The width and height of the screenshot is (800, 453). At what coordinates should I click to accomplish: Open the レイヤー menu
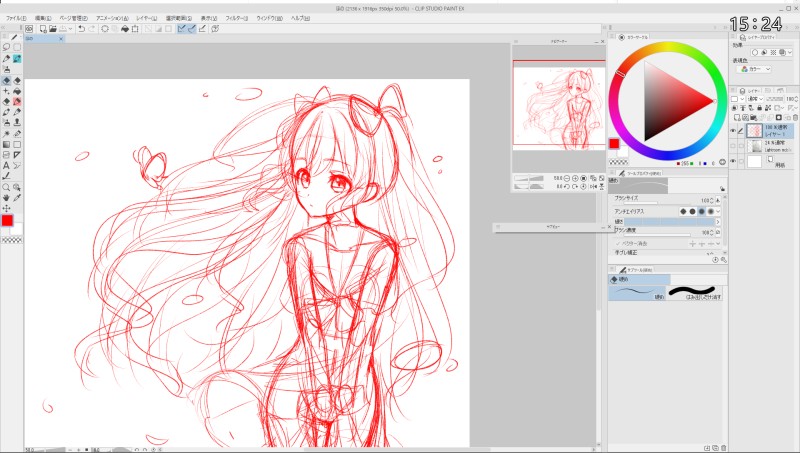coord(147,18)
